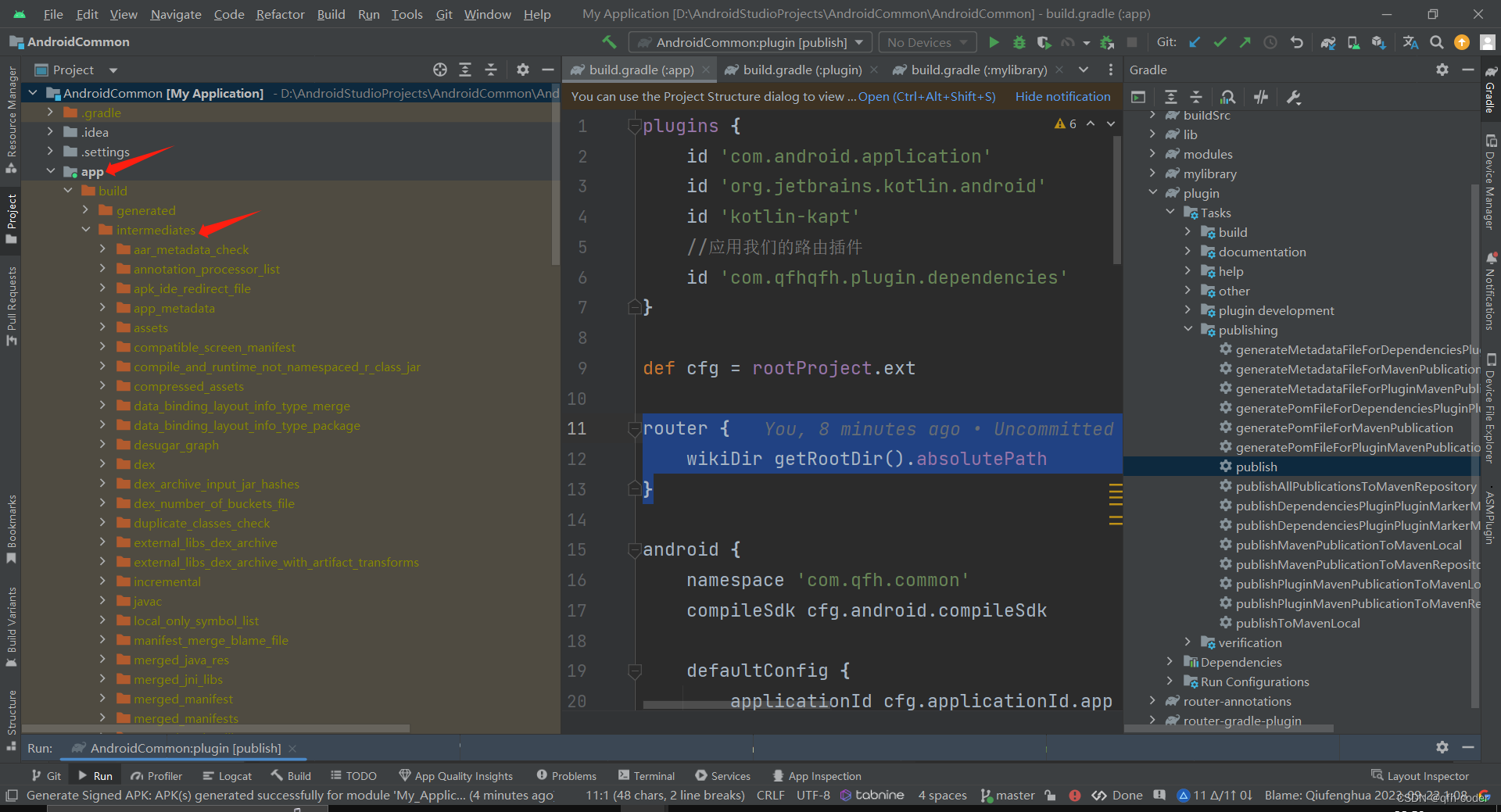Click master branch in status bar
This screenshot has width=1501, height=812.
(x=1008, y=795)
